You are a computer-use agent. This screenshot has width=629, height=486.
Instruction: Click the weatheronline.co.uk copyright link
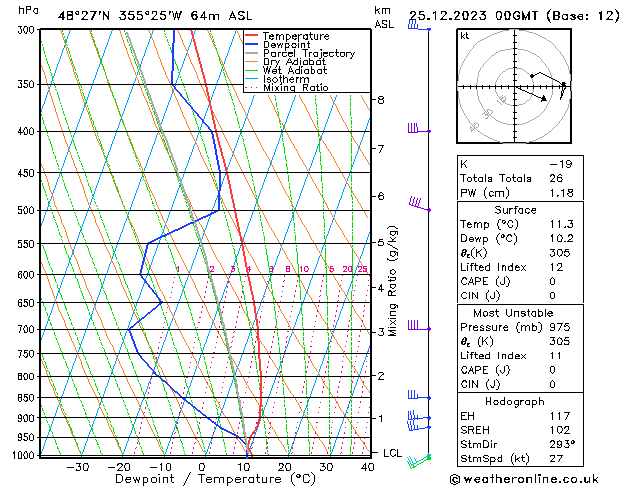point(524,479)
